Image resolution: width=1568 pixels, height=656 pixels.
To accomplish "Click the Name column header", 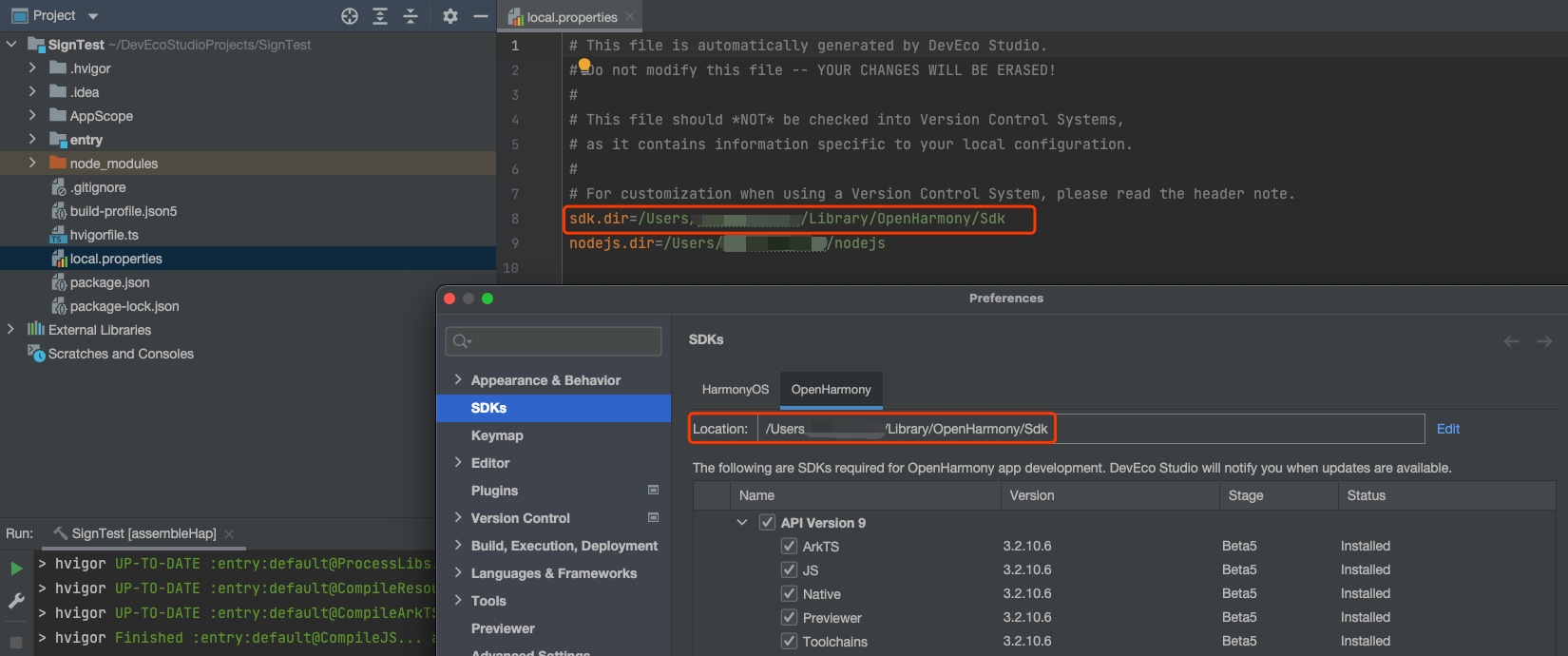I will click(x=865, y=495).
